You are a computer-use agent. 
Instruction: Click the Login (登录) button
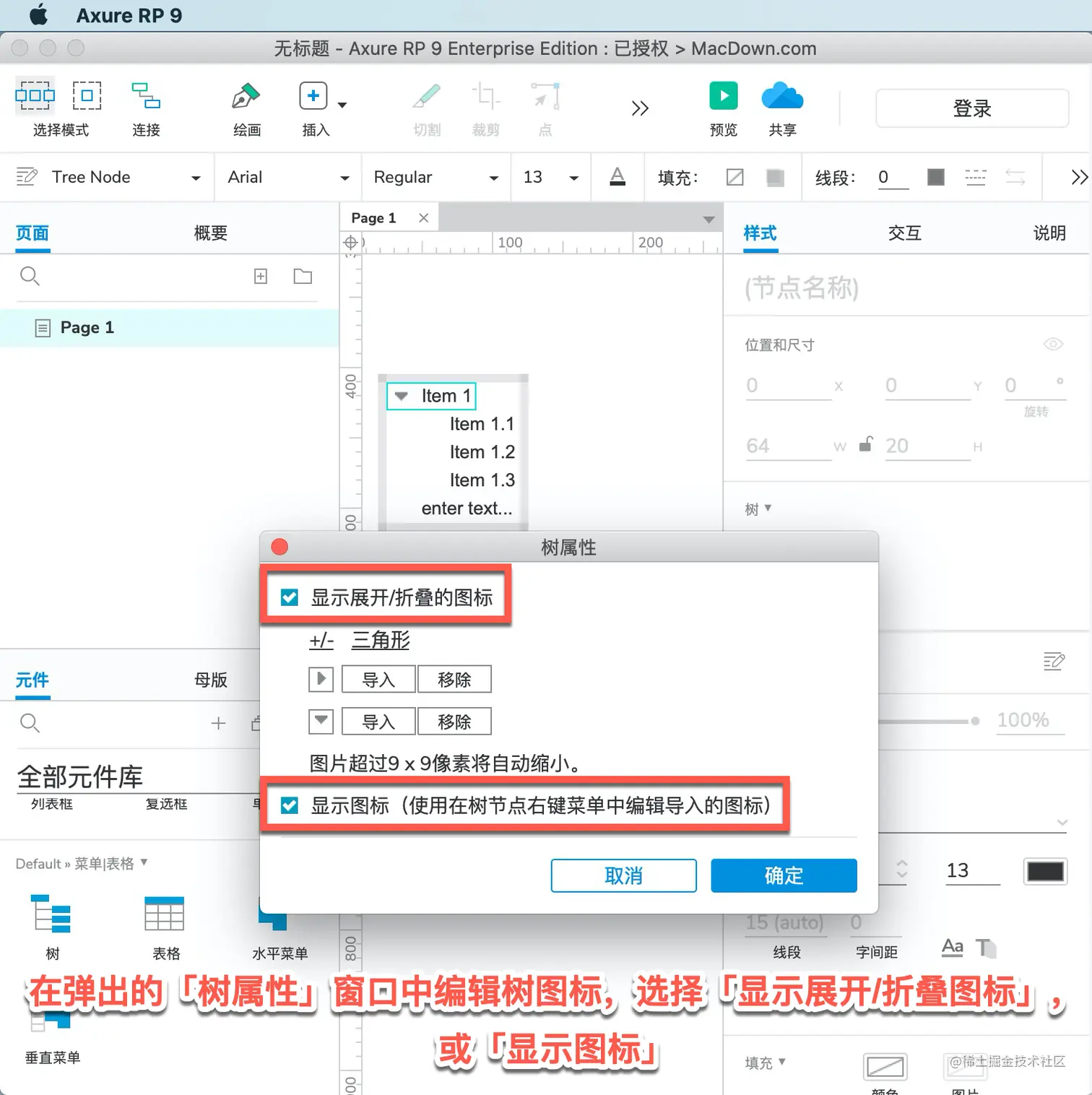coord(972,108)
